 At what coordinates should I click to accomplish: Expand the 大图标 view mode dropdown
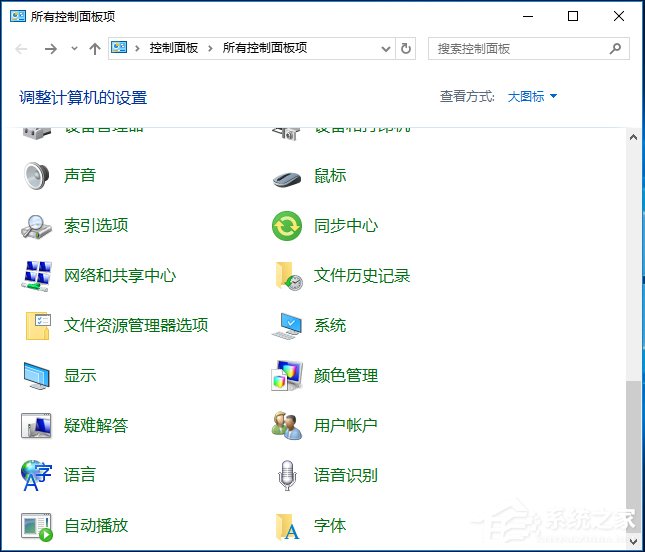tap(532, 97)
